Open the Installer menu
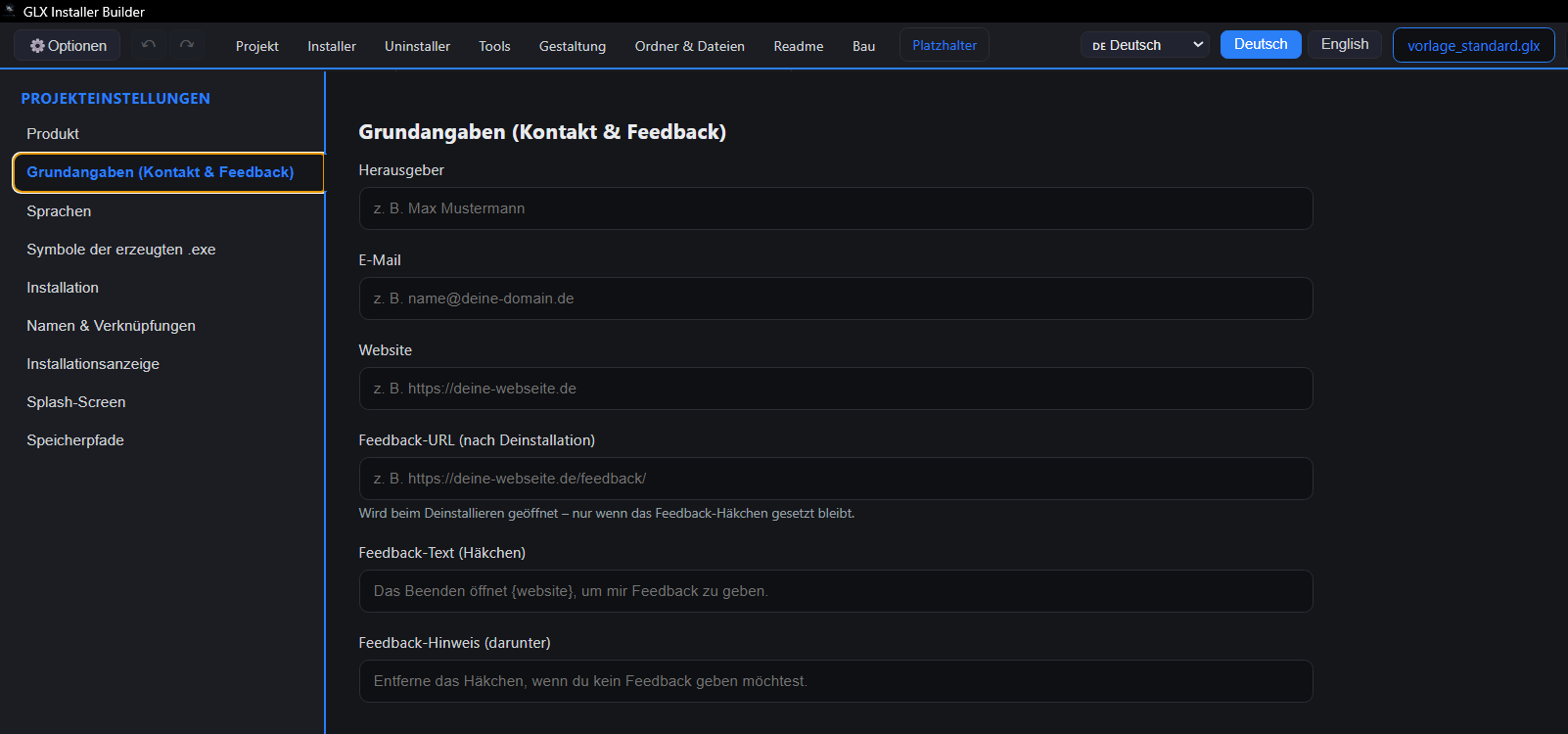The width and height of the screenshot is (1568, 734). click(332, 46)
